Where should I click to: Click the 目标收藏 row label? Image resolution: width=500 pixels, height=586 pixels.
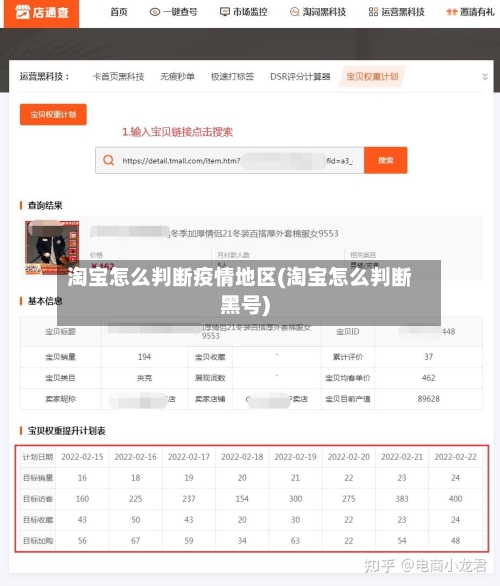[38, 519]
